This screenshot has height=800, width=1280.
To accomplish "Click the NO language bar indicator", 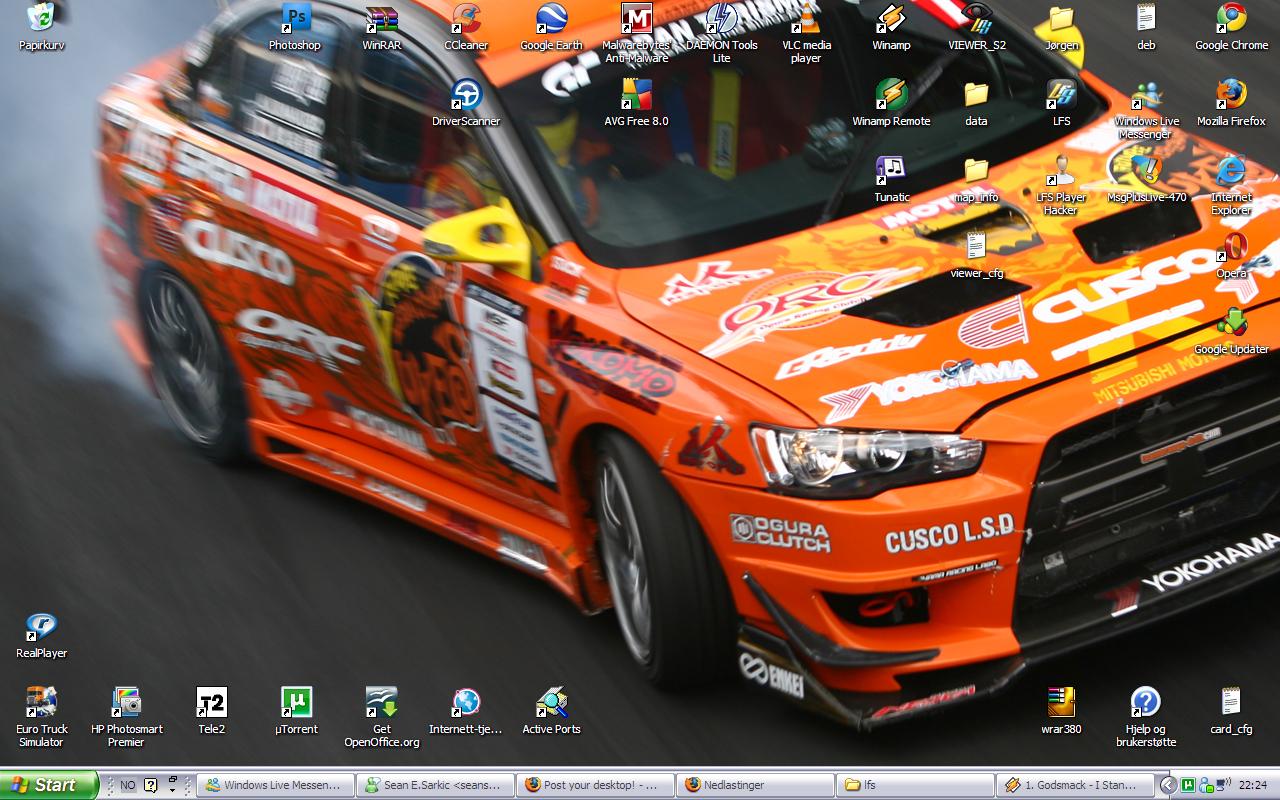I will click(x=128, y=785).
